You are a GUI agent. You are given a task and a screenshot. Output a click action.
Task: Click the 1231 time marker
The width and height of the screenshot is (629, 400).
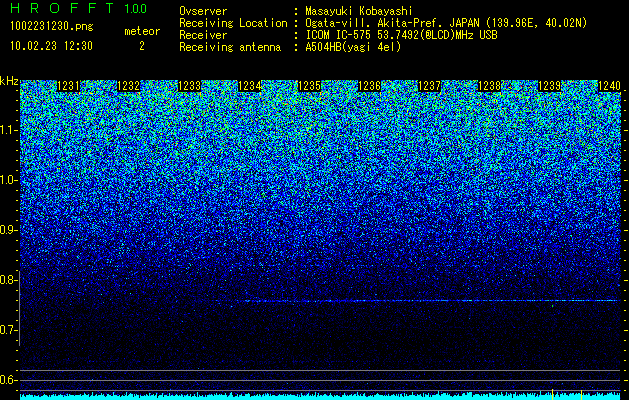tap(68, 86)
